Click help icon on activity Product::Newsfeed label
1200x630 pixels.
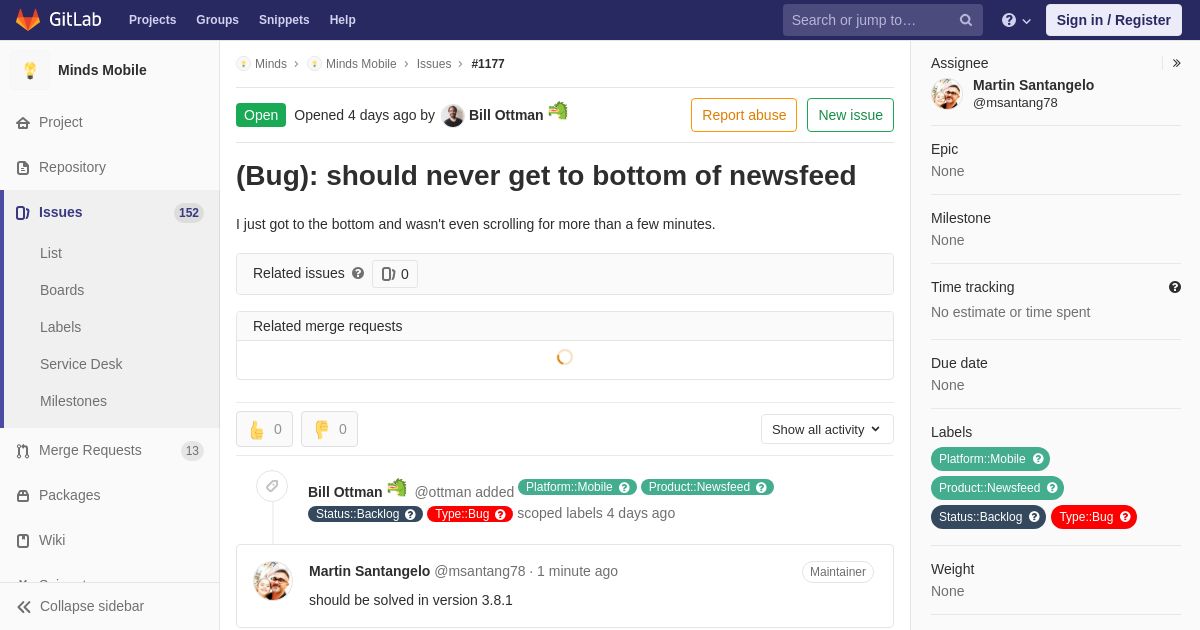761,488
